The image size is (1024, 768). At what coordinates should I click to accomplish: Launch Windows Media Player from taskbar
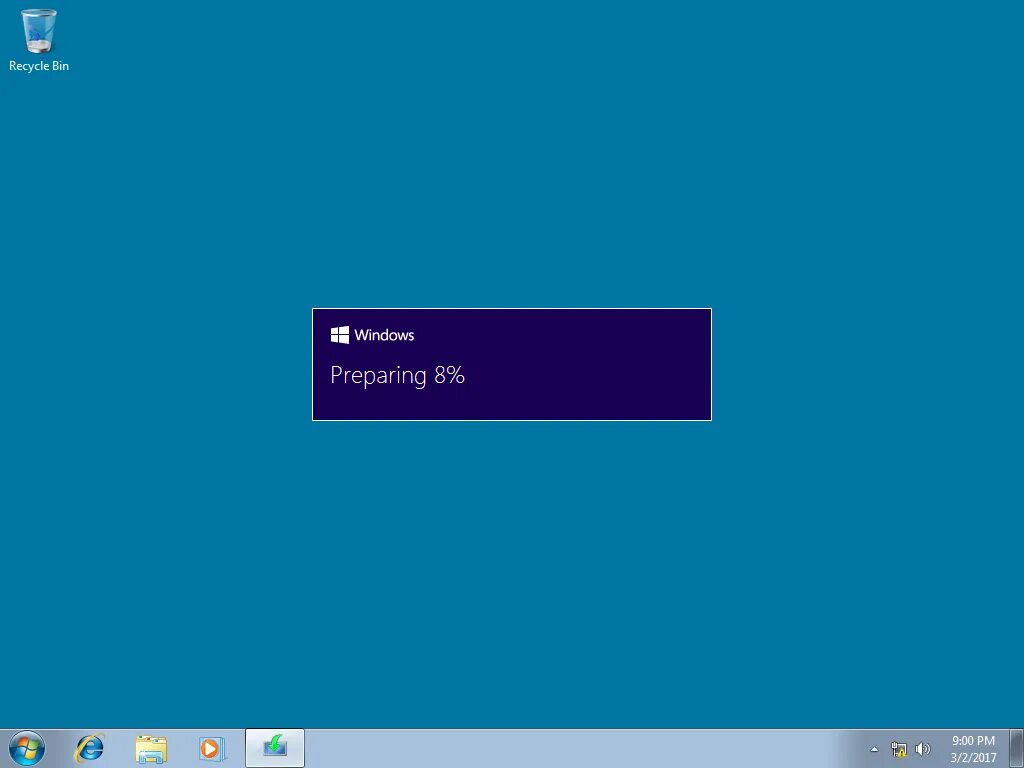point(212,748)
